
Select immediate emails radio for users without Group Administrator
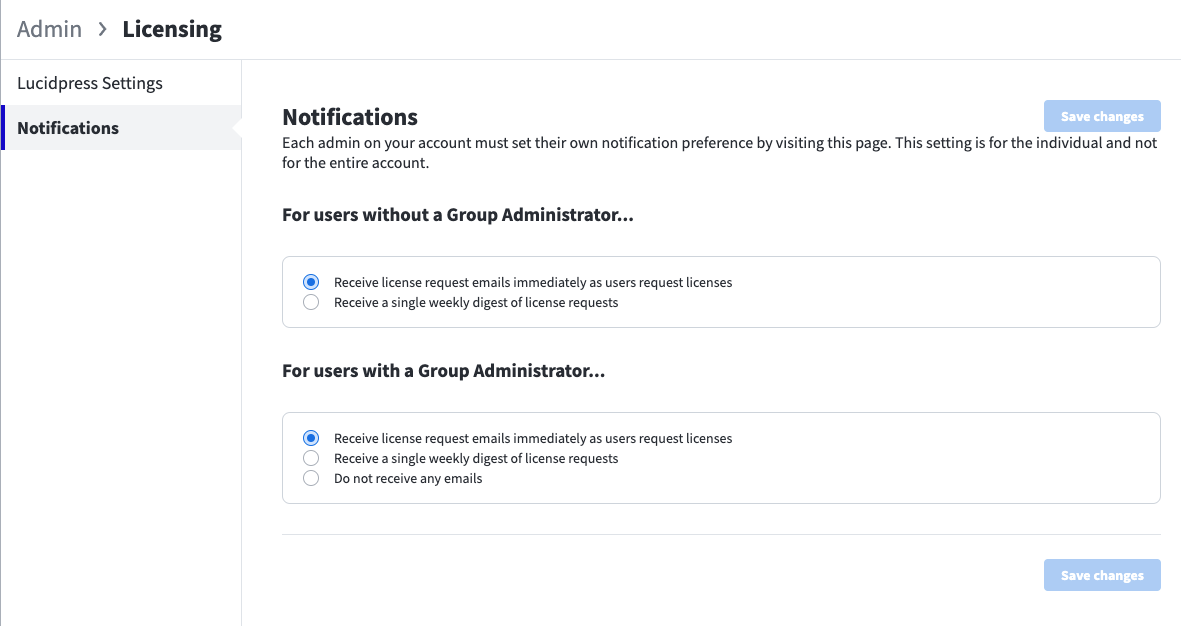[311, 282]
